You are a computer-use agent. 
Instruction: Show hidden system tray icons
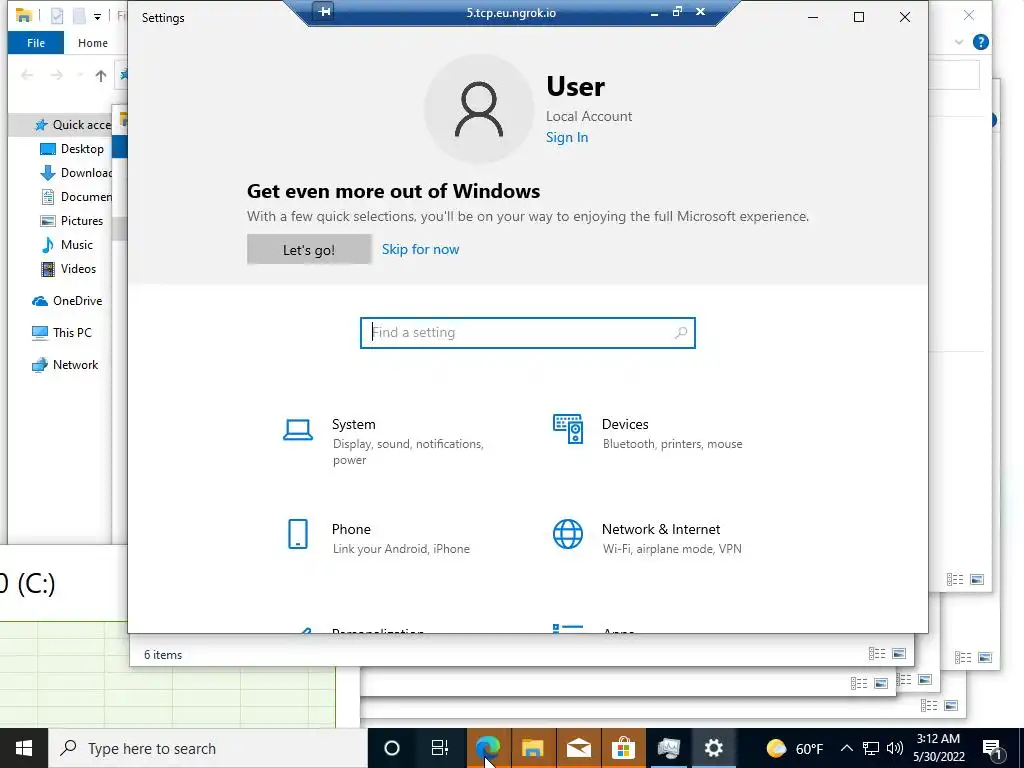[846, 748]
